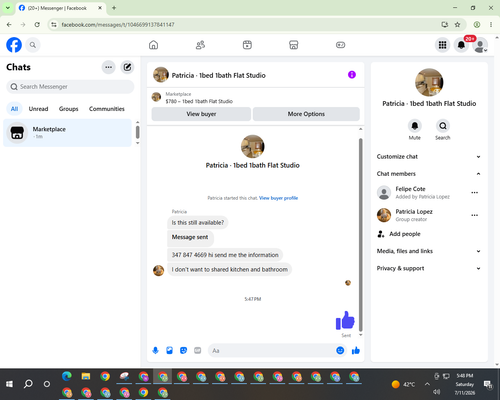Go back with the browser back arrow
The width and height of the screenshot is (500, 400).
(9, 25)
